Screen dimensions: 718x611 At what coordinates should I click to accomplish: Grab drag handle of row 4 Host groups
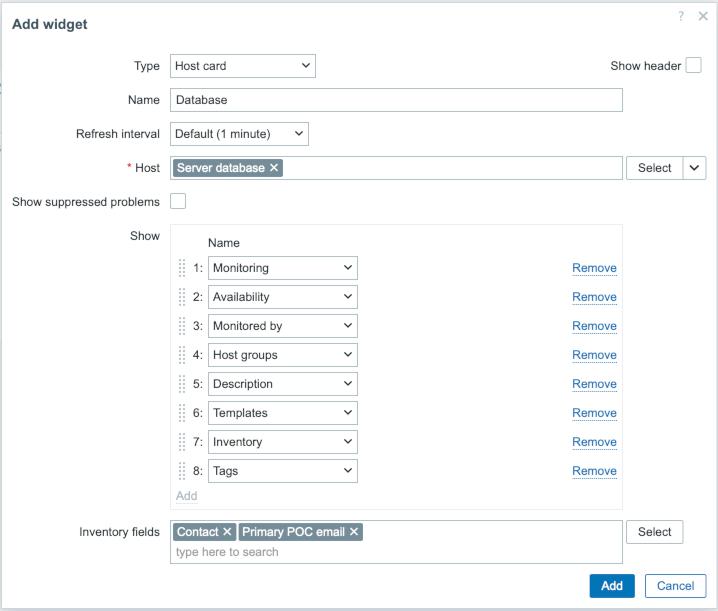182,355
